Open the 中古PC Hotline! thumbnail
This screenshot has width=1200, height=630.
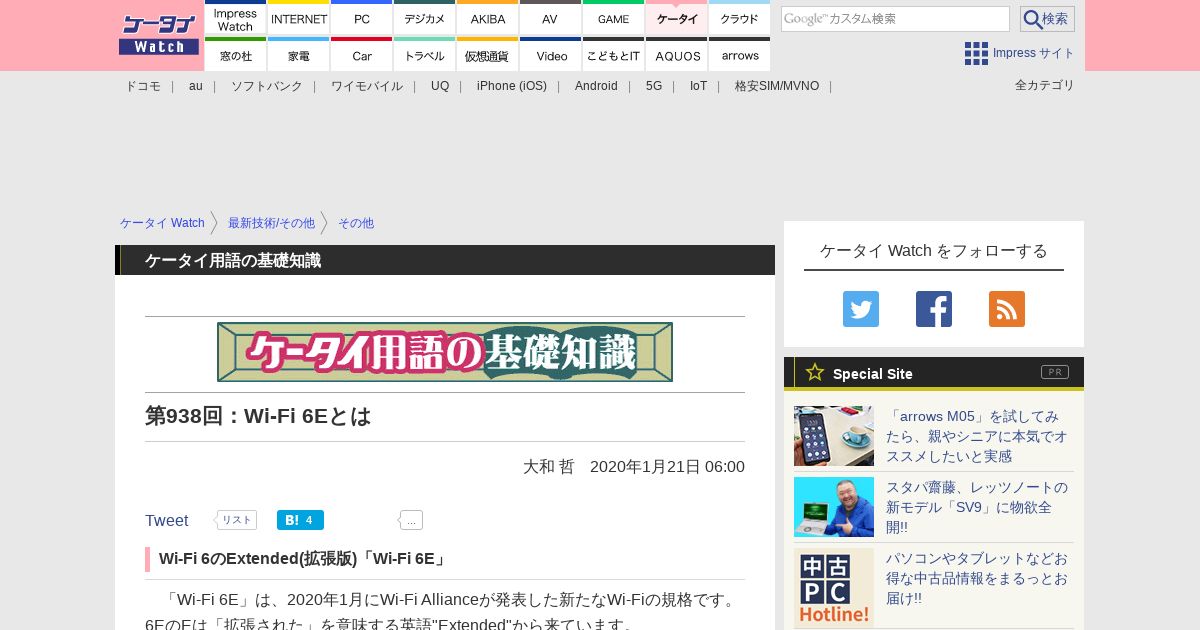[834, 588]
